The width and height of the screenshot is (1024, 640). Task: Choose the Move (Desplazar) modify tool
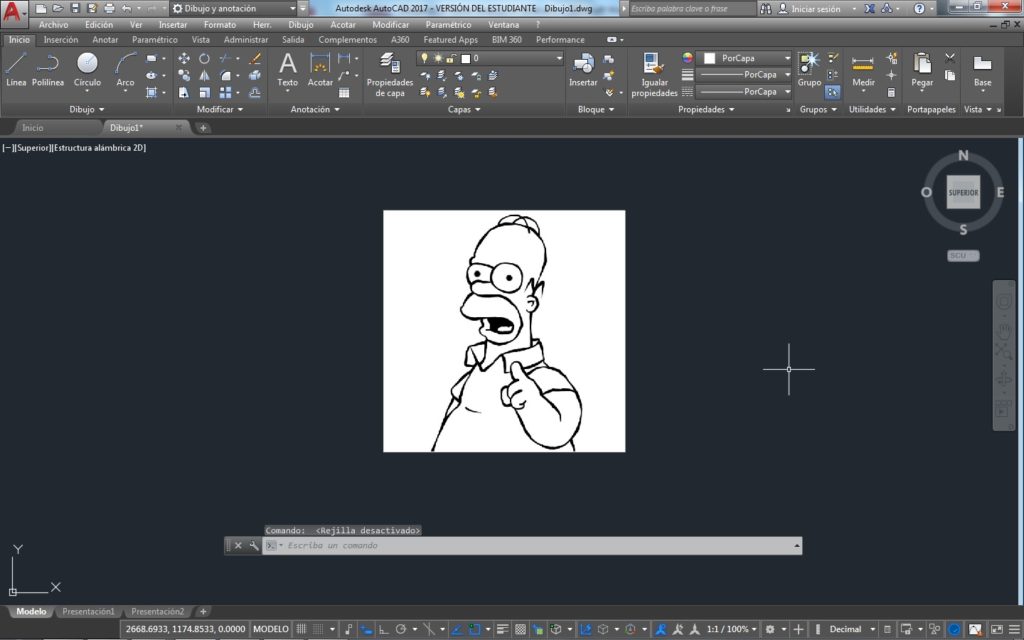pyautogui.click(x=184, y=58)
